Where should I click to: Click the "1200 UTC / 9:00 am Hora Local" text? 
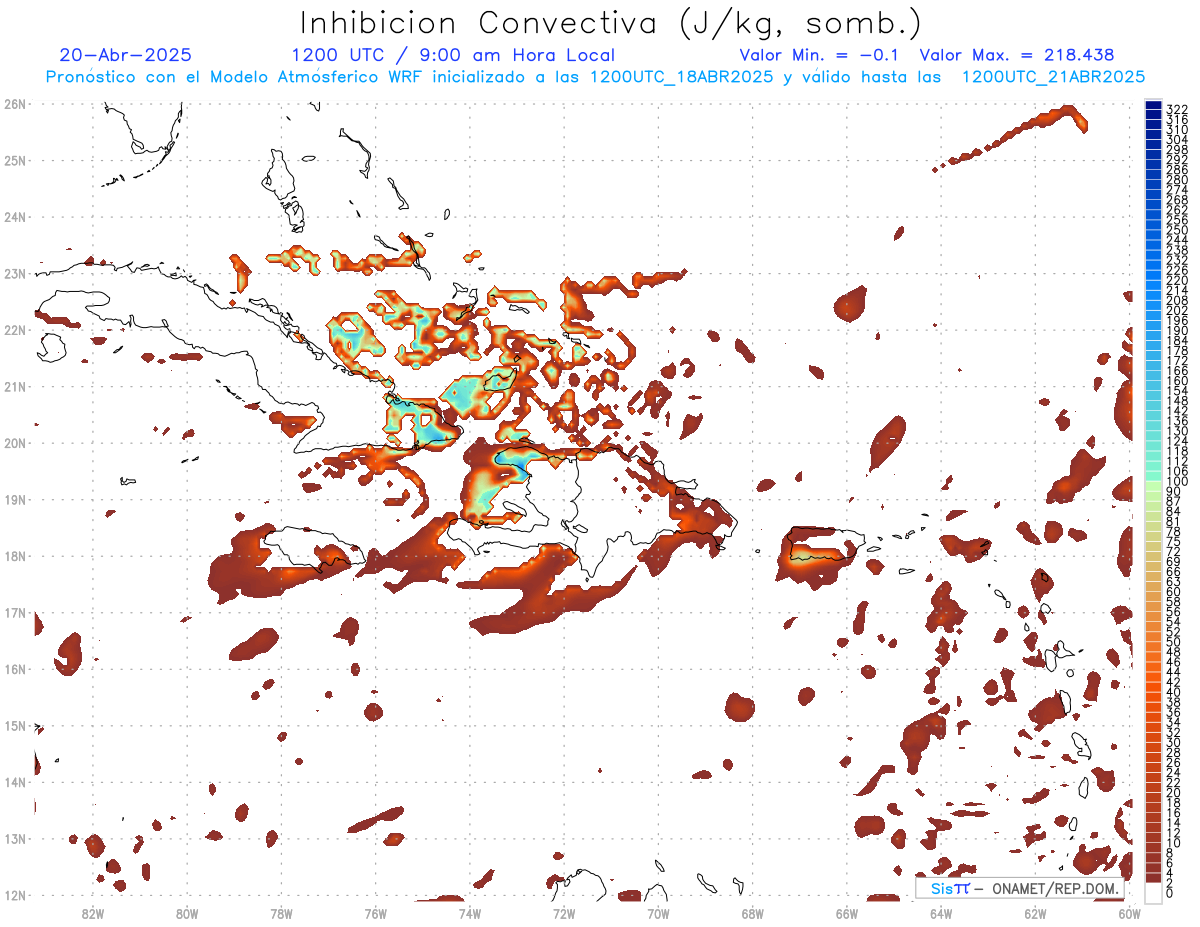click(x=453, y=55)
